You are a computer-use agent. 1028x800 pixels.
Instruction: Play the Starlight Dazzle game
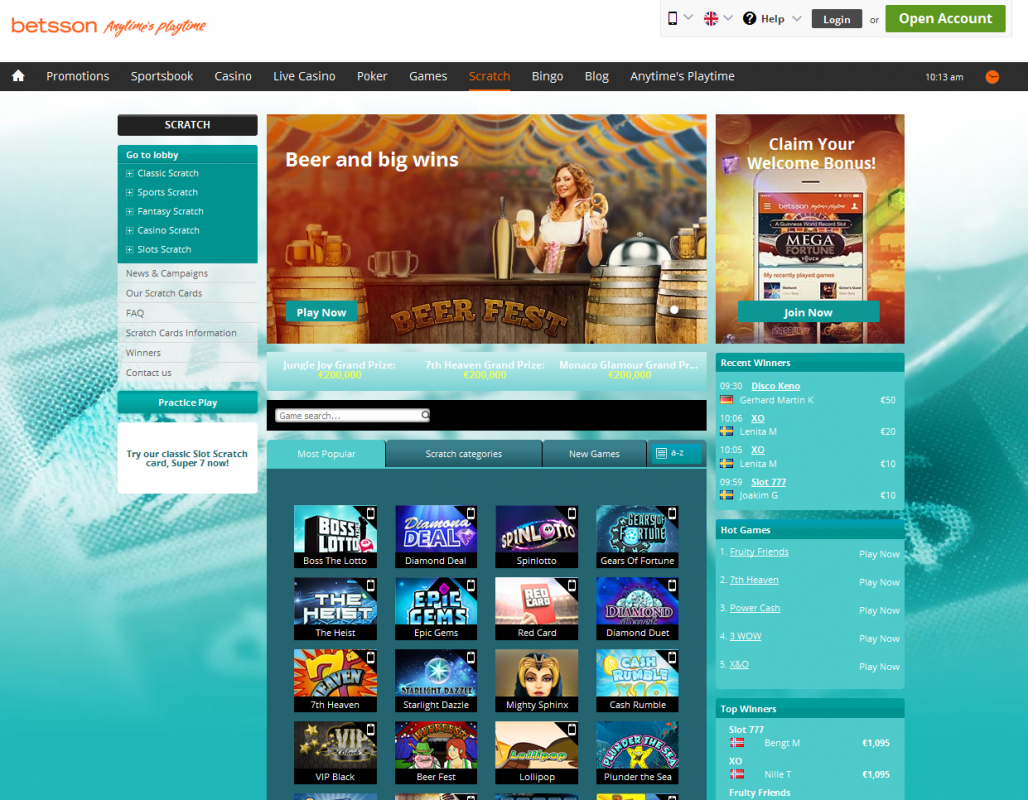(436, 681)
